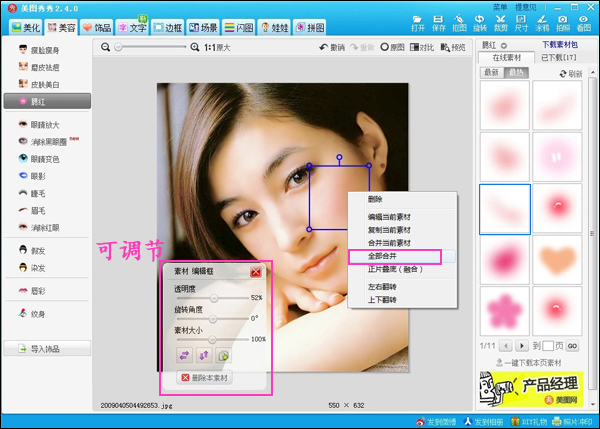Image resolution: width=600 pixels, height=429 pixels.
Task: Click the horizontal flip icon in 素材编辑框
Action: click(185, 355)
